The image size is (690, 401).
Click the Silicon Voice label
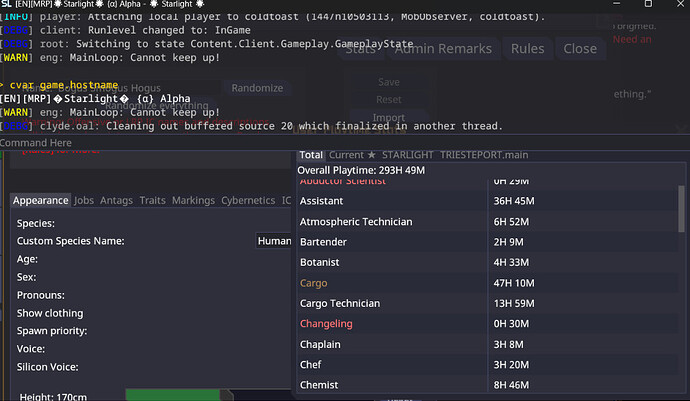[x=48, y=367]
